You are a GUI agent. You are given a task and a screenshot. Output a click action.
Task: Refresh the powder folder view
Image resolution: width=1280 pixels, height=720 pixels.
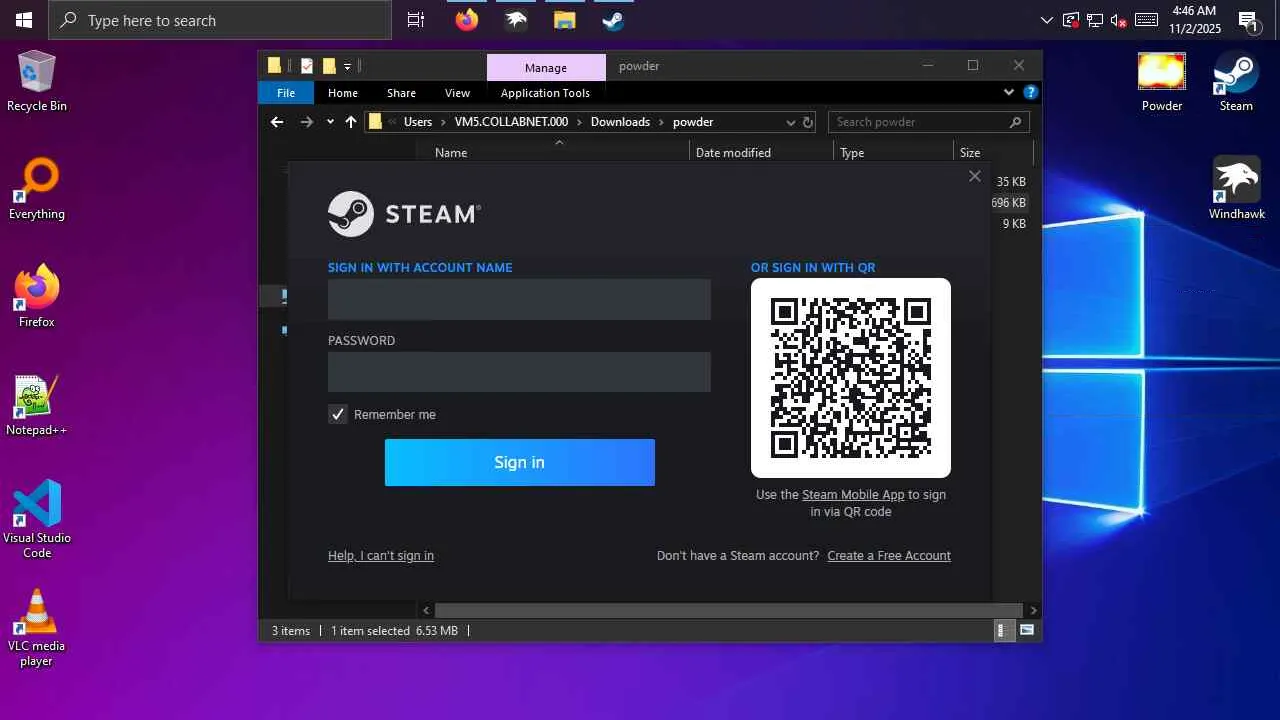point(808,122)
